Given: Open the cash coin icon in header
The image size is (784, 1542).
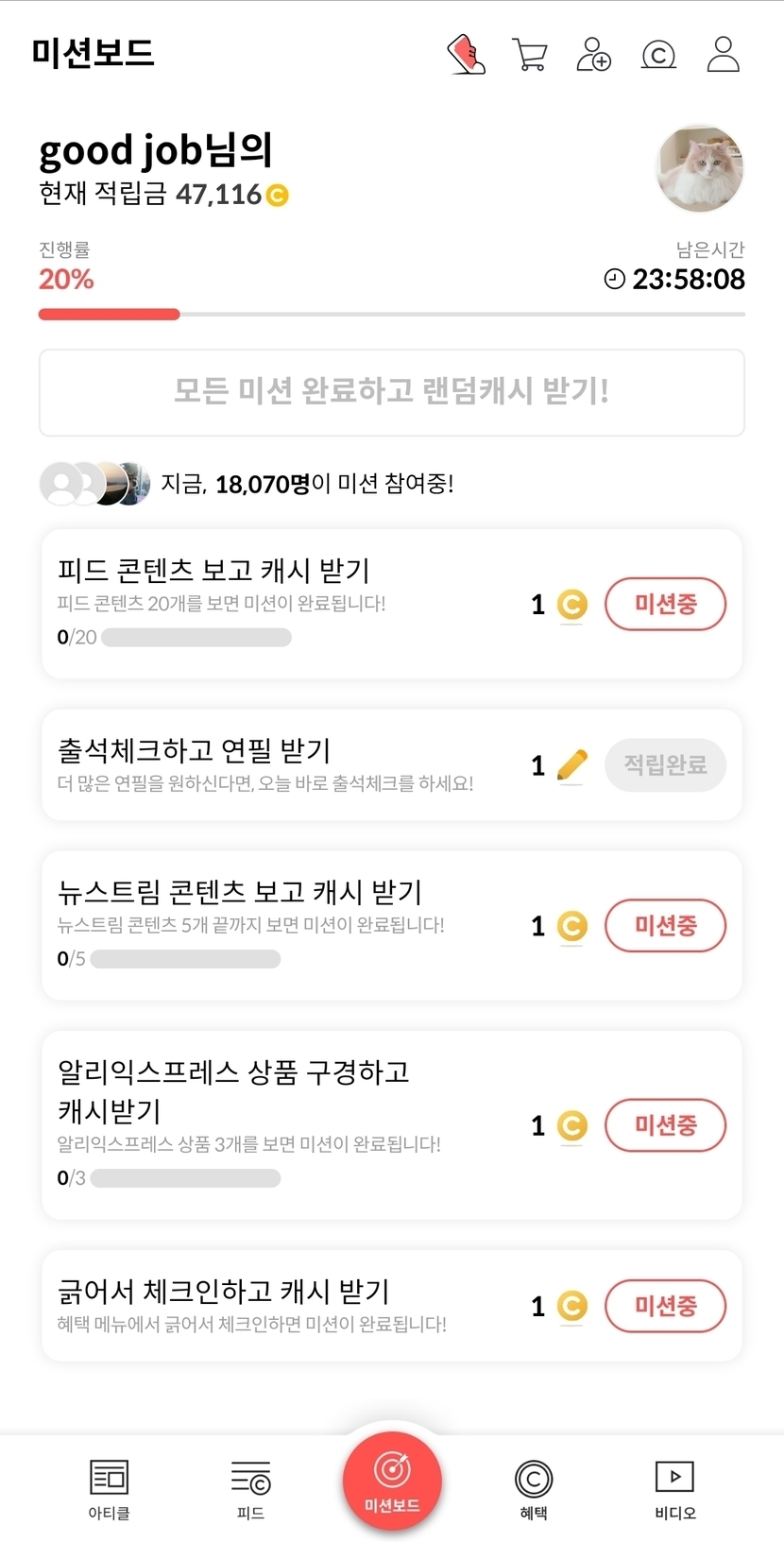Looking at the screenshot, I should [658, 55].
